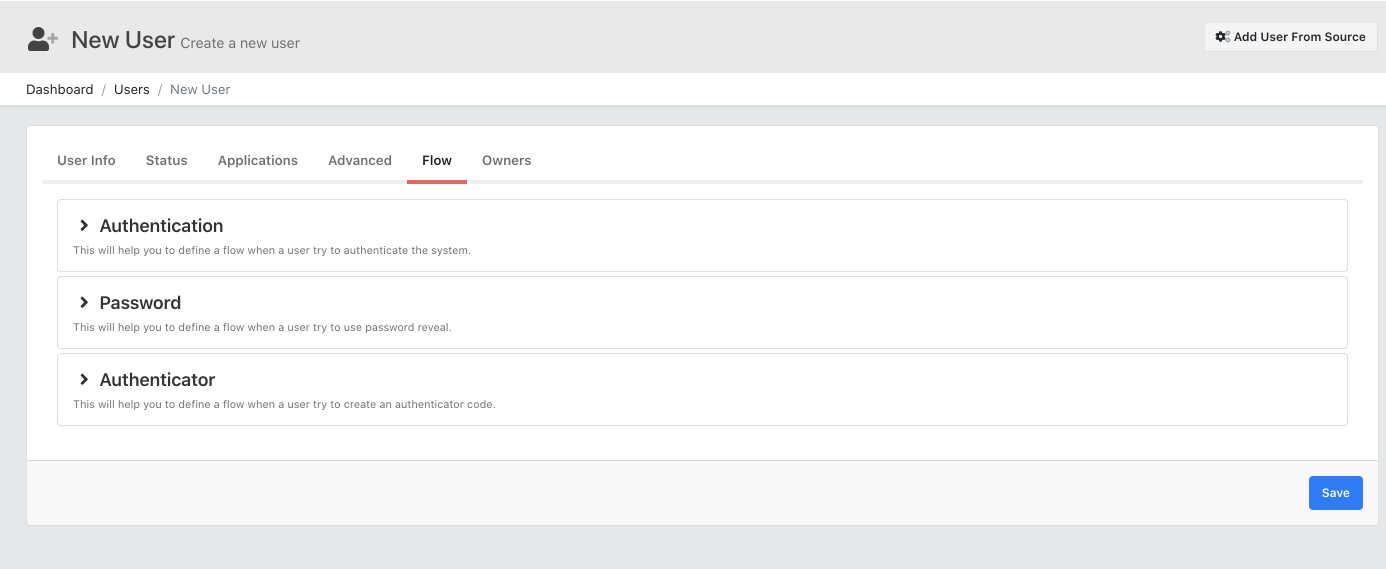The image size is (1386, 569).
Task: Click the New User page heading
Action: (123, 40)
